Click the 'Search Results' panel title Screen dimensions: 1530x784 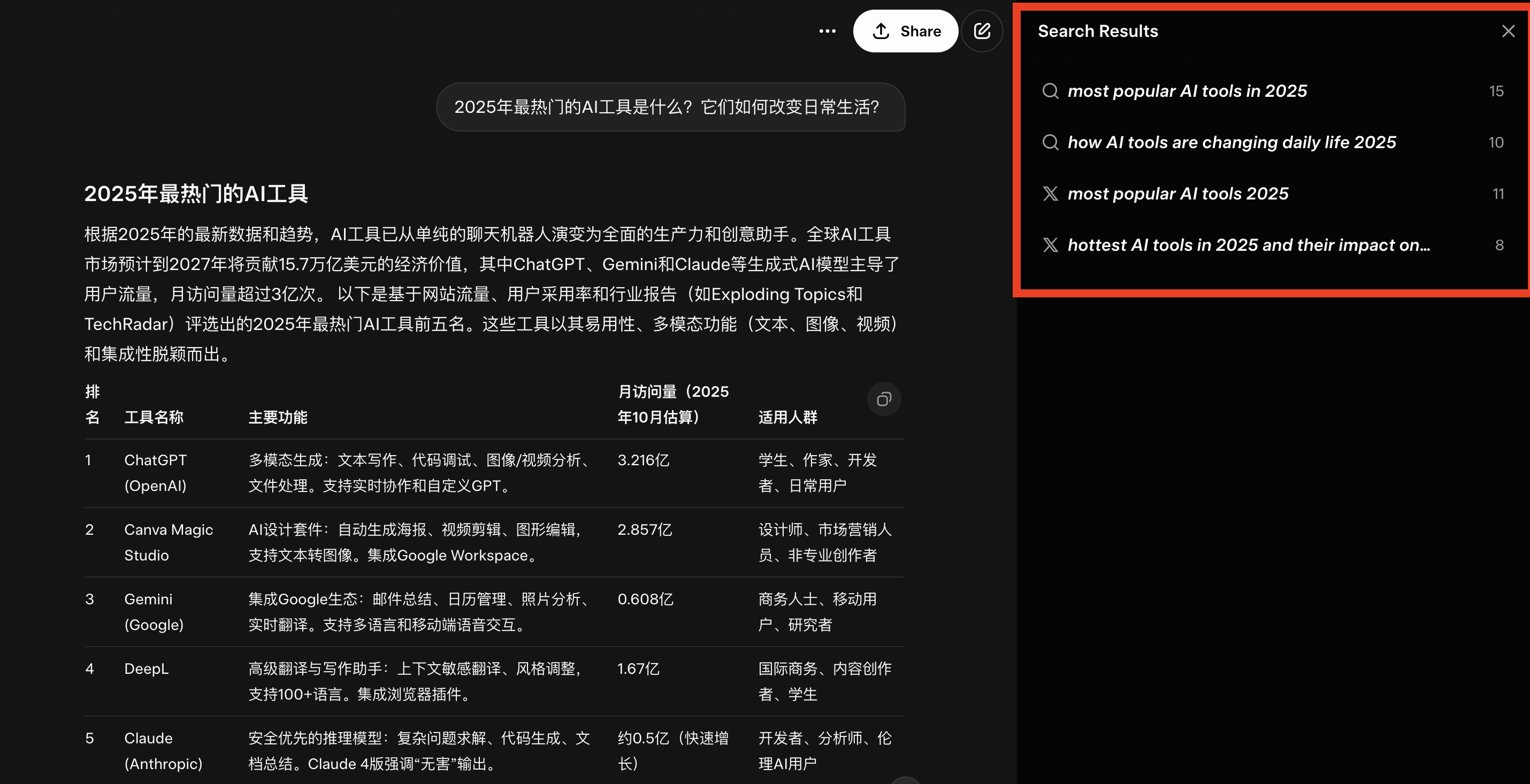[1097, 32]
